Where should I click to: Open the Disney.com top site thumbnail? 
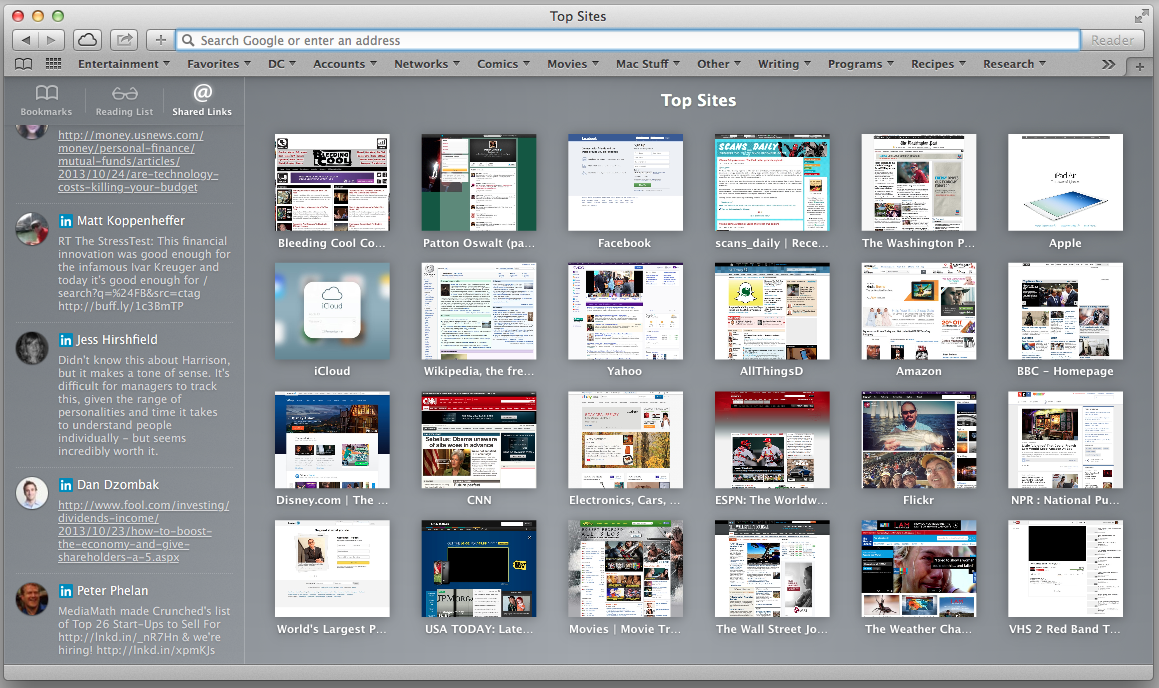click(x=332, y=440)
